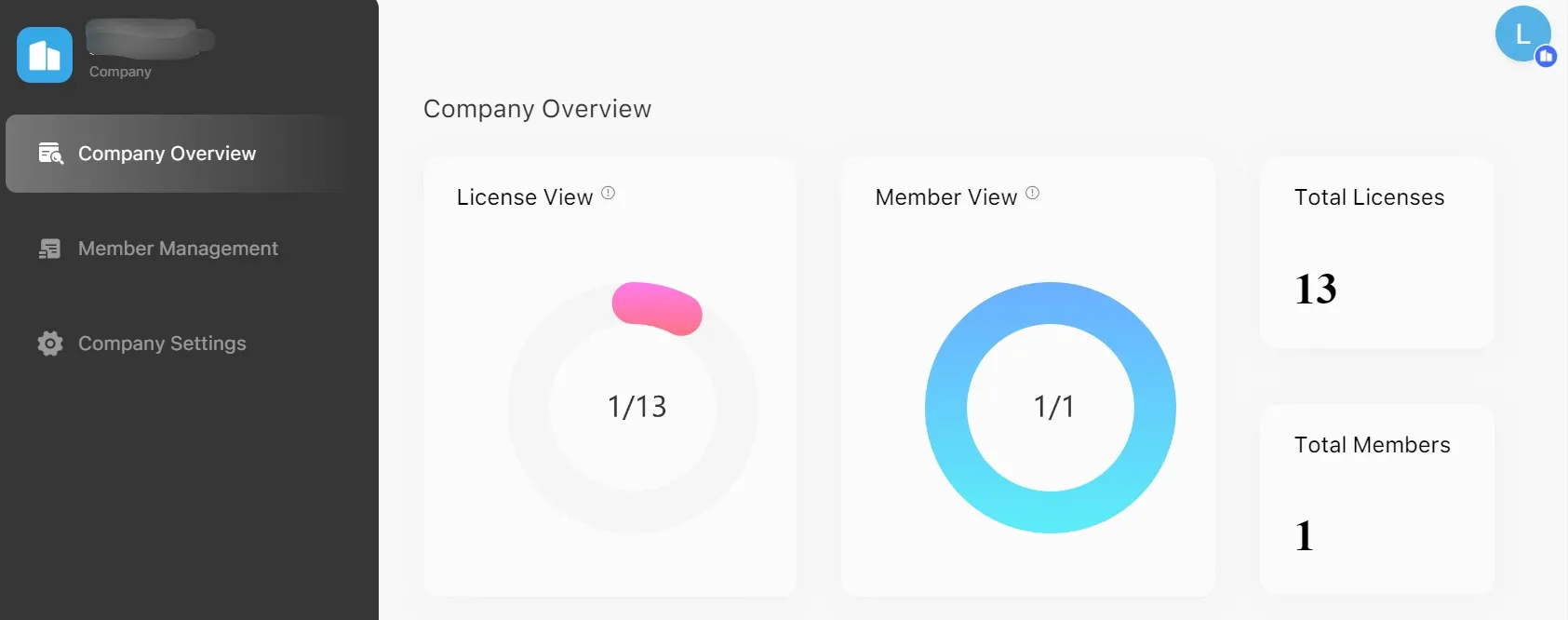Click the blurred company name header
This screenshot has height=620, width=1568.
click(x=149, y=39)
